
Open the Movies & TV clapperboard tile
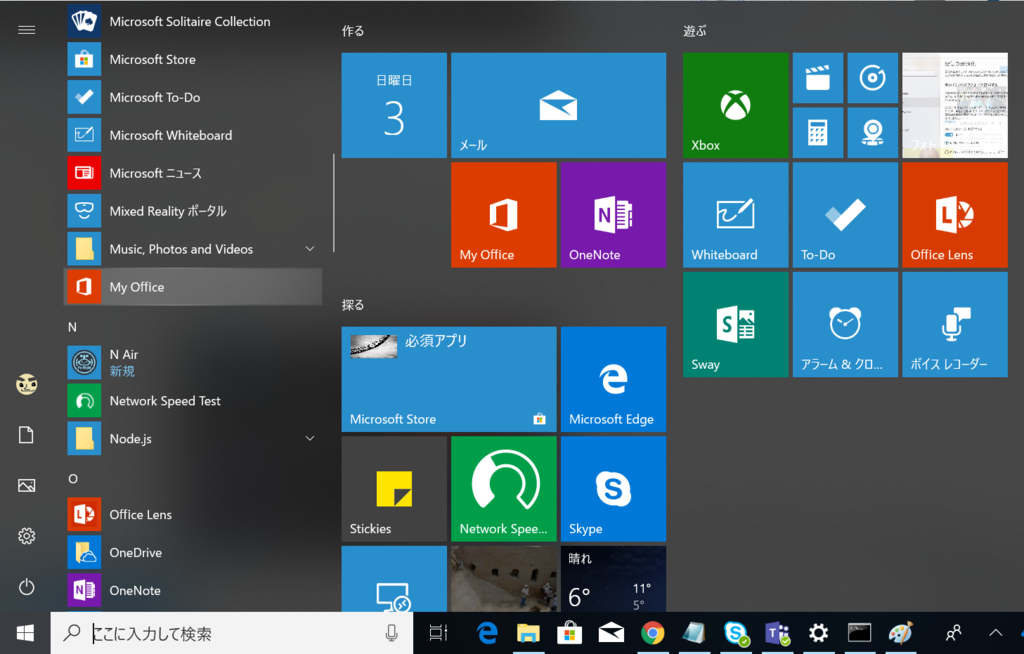point(818,78)
